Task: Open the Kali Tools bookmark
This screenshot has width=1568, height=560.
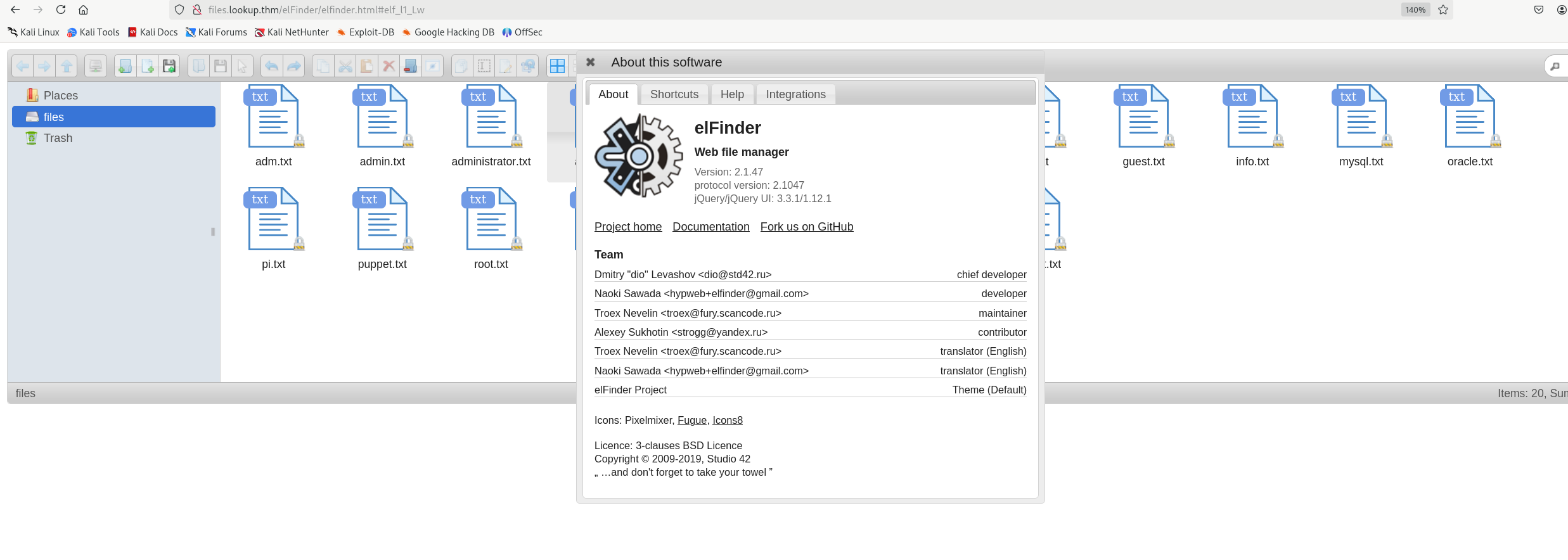Action: click(x=93, y=32)
